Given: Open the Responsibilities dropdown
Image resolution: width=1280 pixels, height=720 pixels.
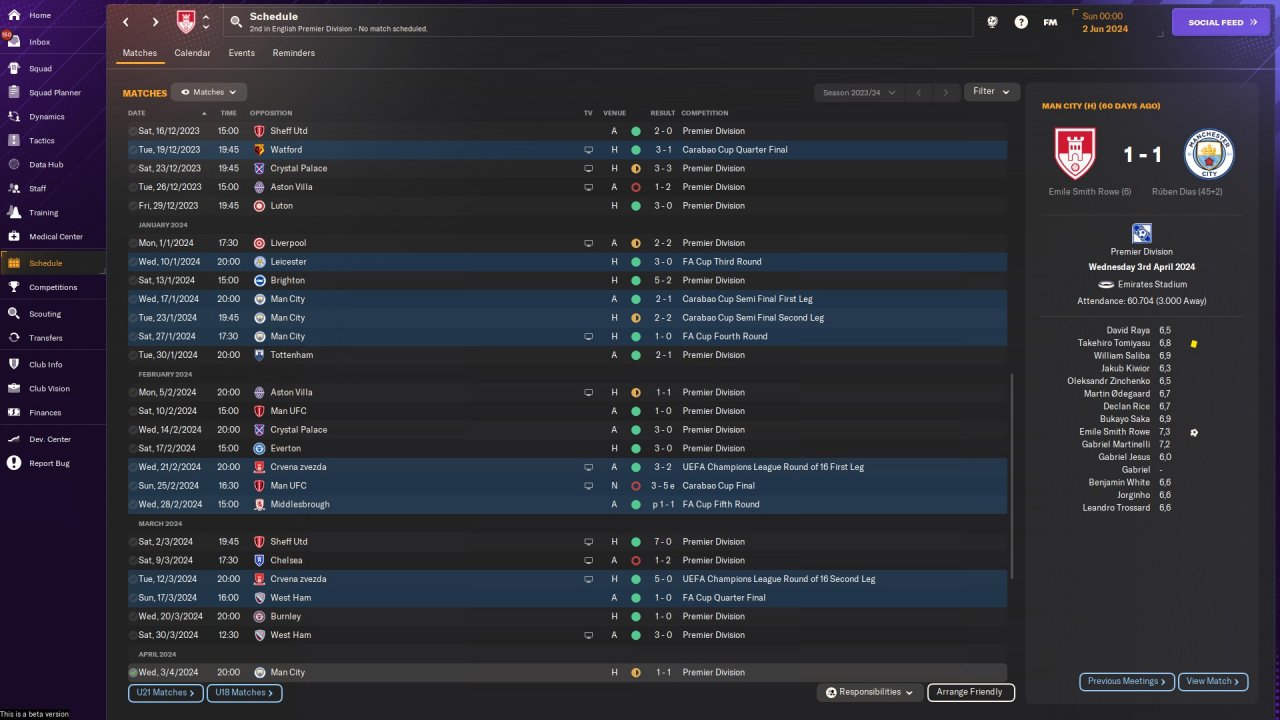Looking at the screenshot, I should [870, 692].
